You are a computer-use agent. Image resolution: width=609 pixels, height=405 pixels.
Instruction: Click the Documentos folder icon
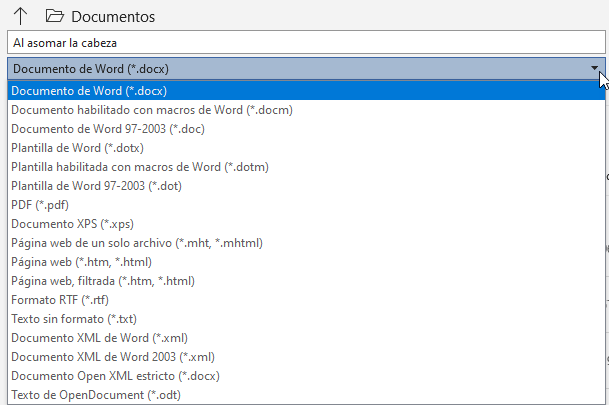[x=55, y=16]
